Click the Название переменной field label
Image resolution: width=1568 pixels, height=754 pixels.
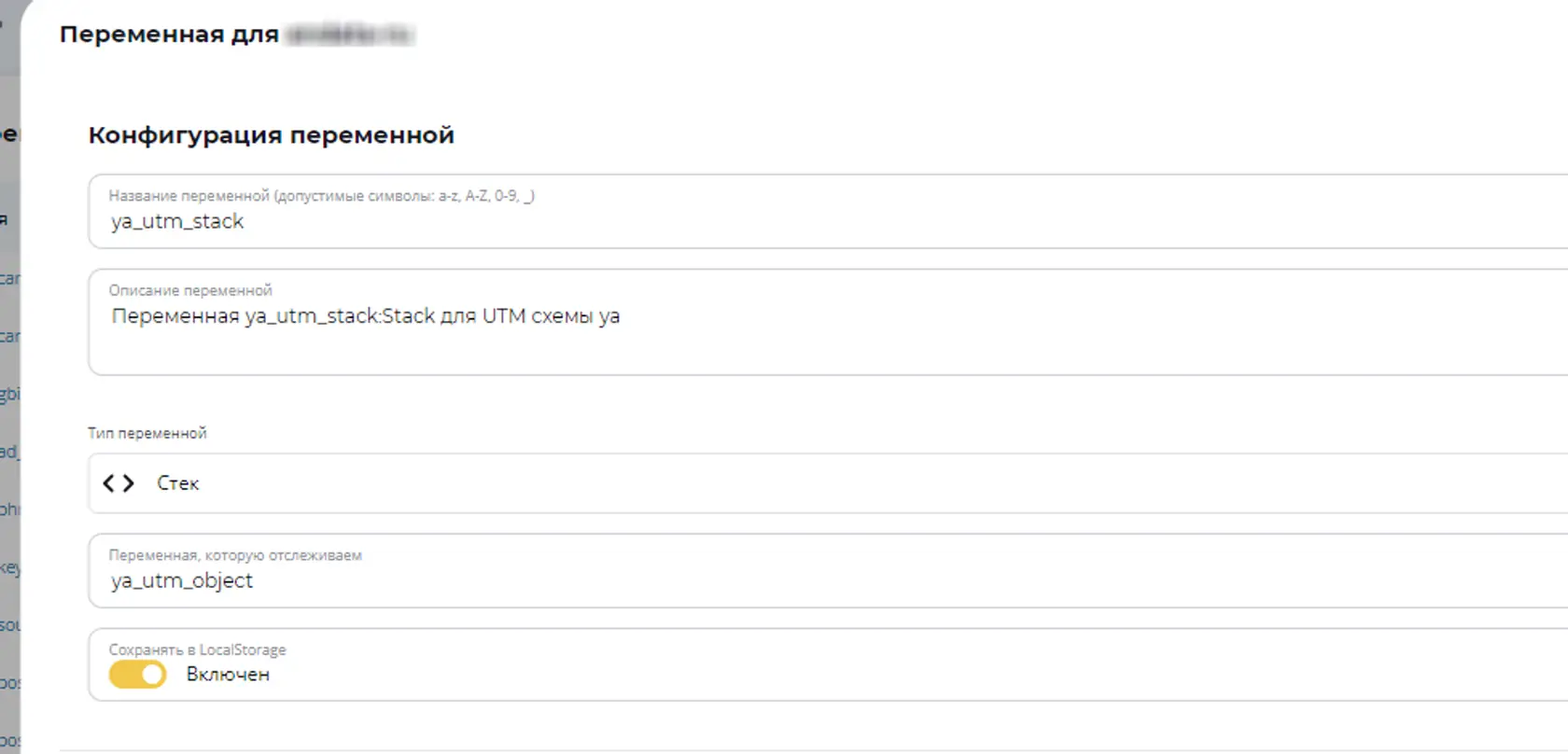click(321, 196)
